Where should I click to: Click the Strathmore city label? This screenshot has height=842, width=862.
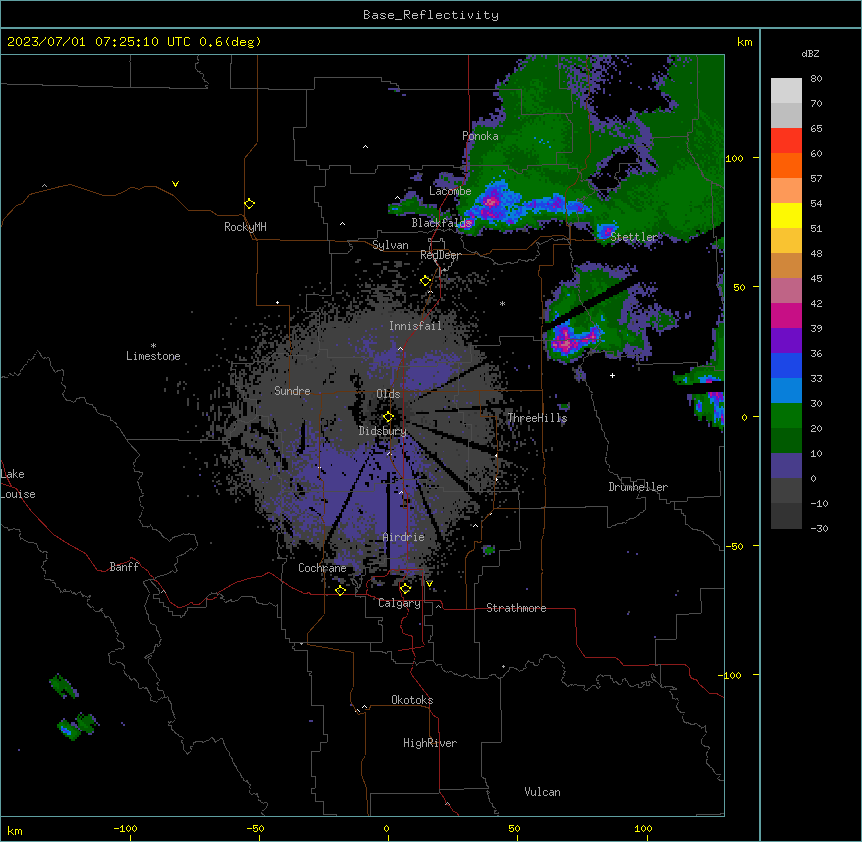point(516,608)
